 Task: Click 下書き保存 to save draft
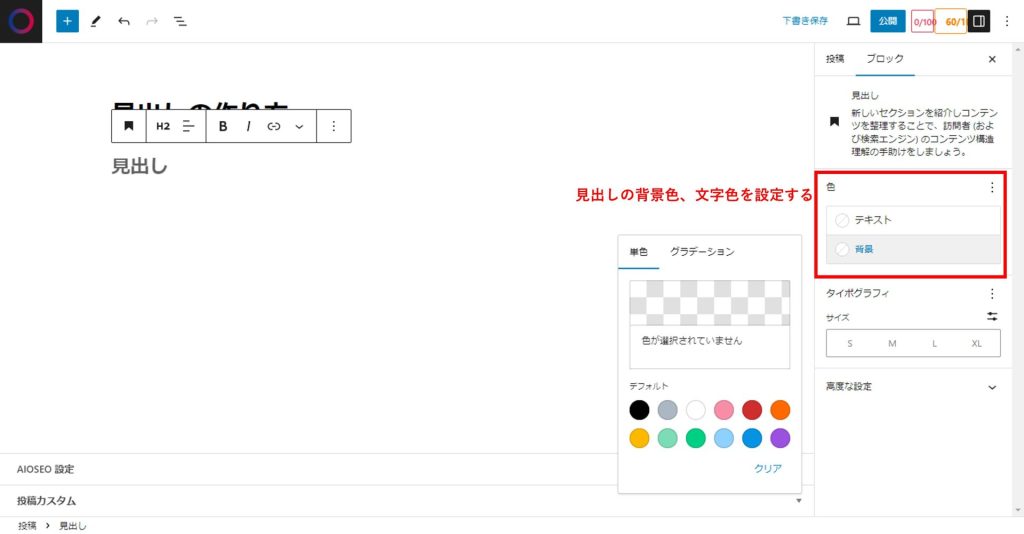[805, 21]
